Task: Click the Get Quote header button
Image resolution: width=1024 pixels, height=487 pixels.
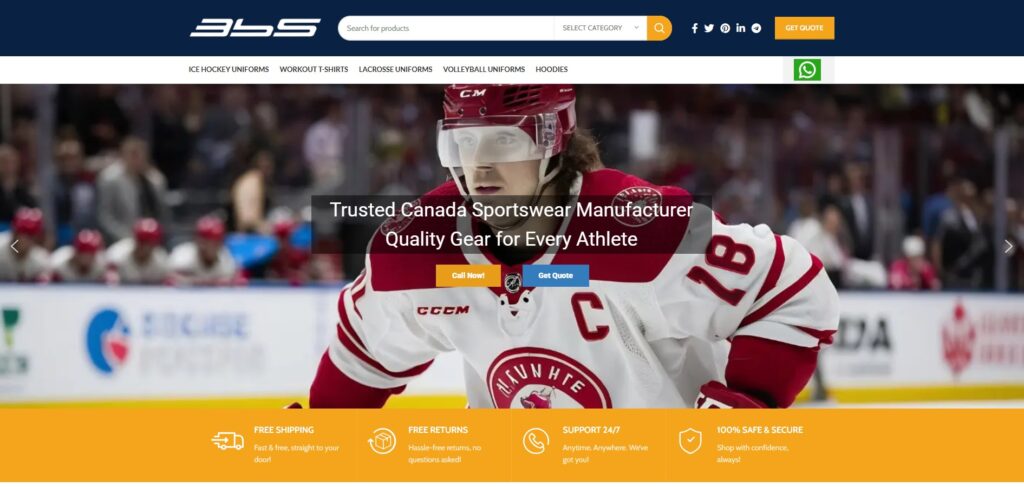Action: [x=805, y=28]
